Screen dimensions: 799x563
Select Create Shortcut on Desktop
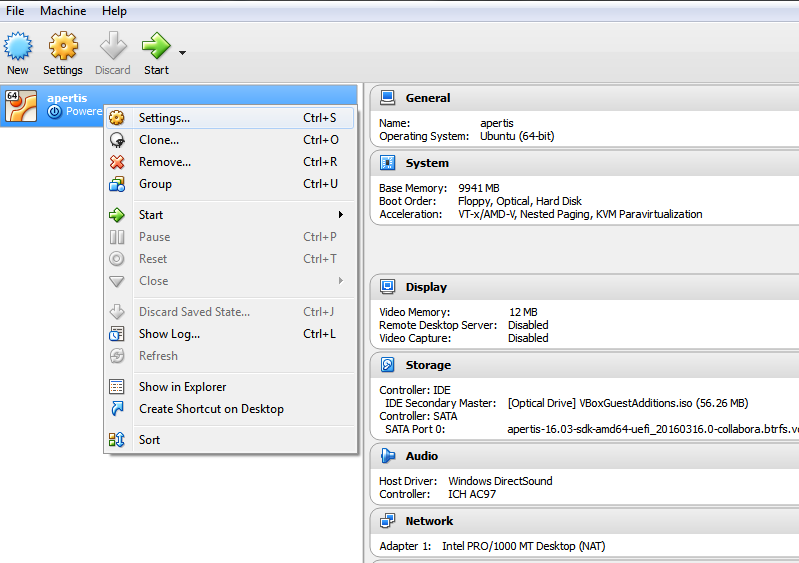[x=230, y=409]
